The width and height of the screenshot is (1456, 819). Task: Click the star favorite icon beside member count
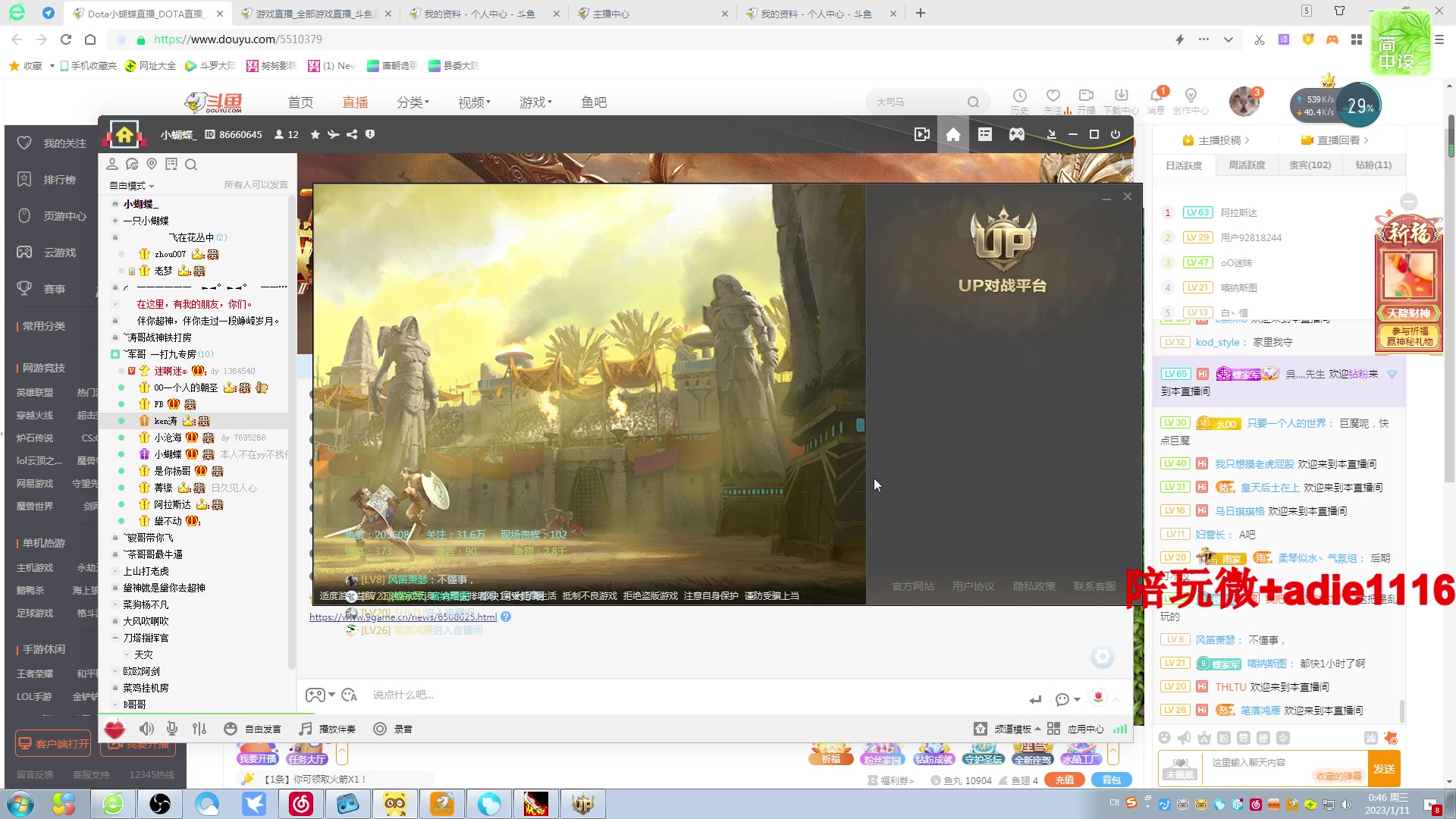(315, 134)
